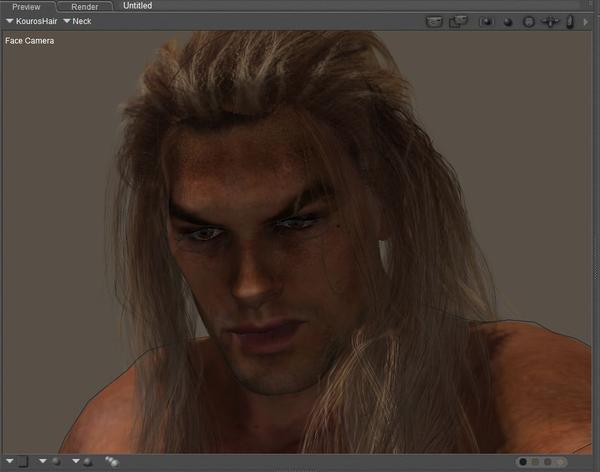Click the plain dark sphere icon in top toolbar
This screenshot has height=472, width=600.
point(508,22)
